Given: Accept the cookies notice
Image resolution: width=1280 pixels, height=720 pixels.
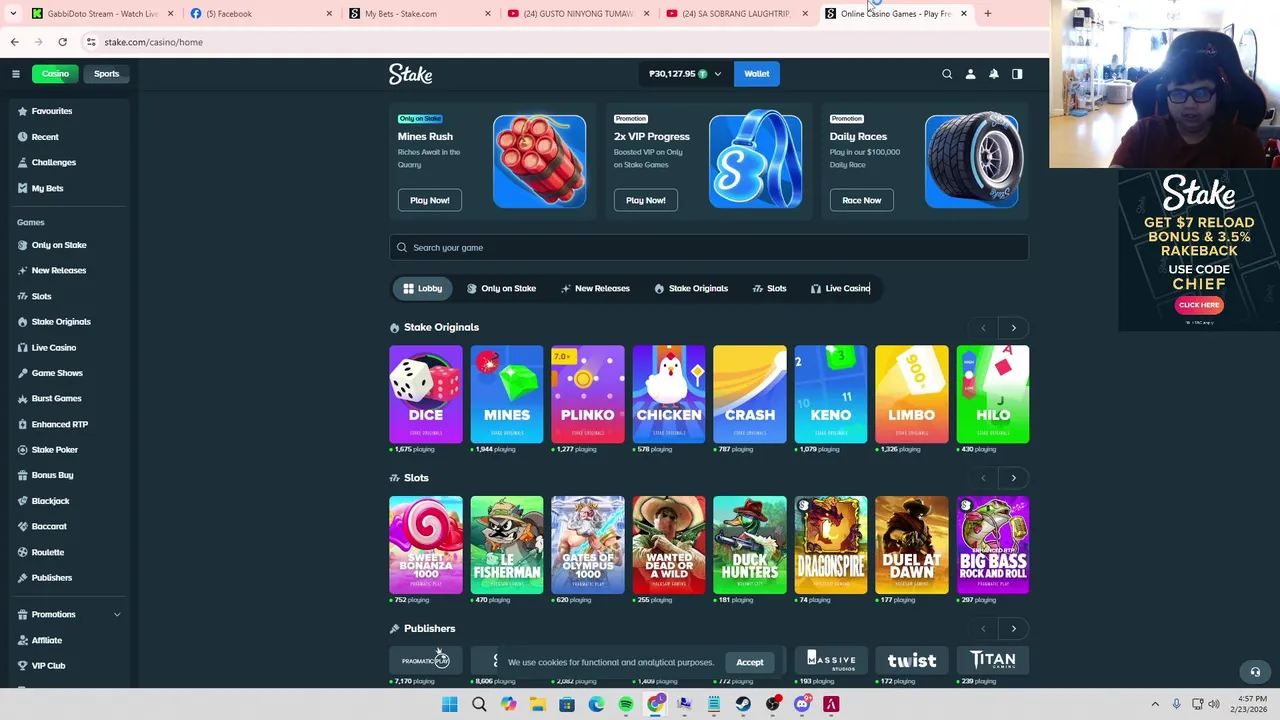Looking at the screenshot, I should tap(750, 662).
